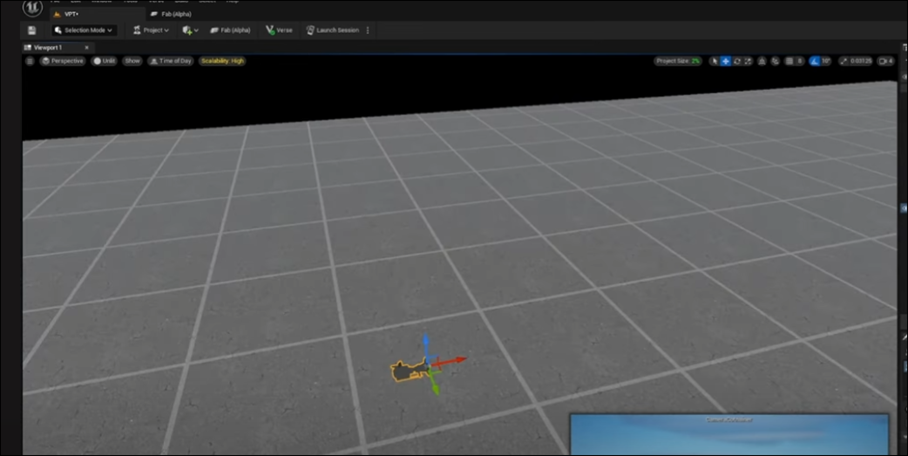
Task: Select the cursor select-objects tool
Action: coord(715,61)
